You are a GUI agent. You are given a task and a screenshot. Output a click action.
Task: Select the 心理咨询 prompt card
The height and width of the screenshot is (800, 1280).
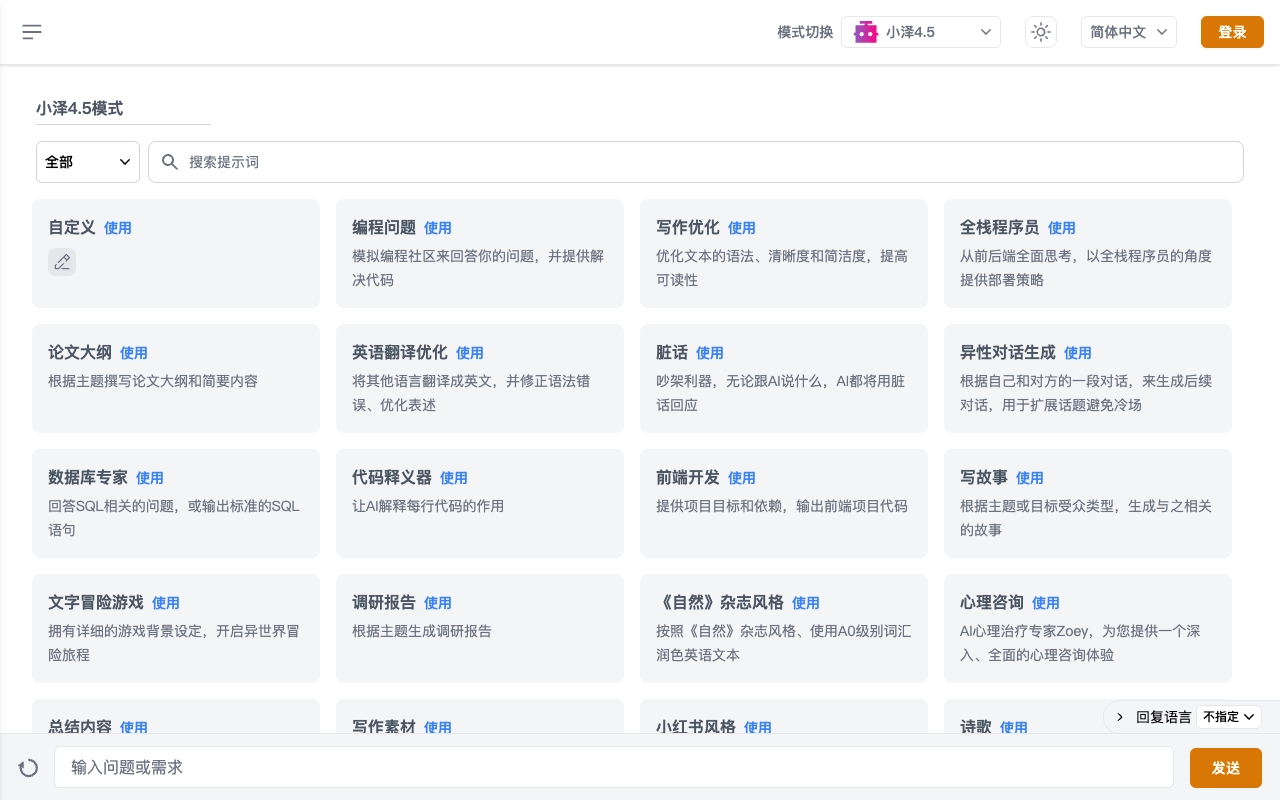coord(1087,628)
